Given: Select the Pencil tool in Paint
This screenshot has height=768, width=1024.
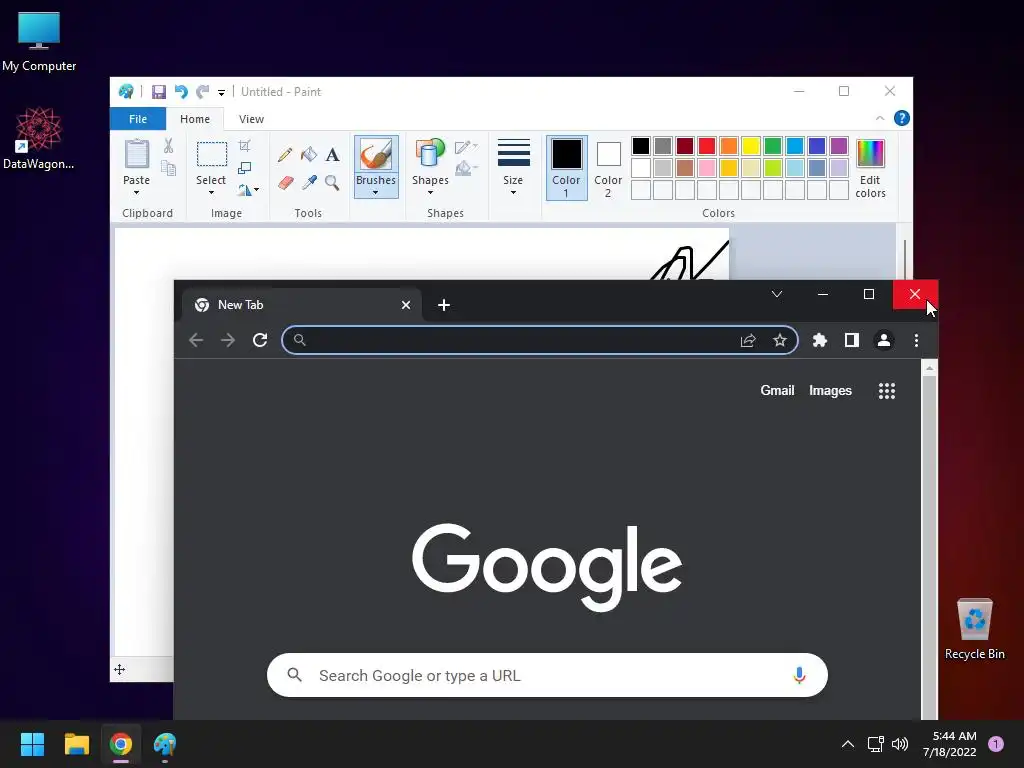Looking at the screenshot, I should click(x=285, y=155).
